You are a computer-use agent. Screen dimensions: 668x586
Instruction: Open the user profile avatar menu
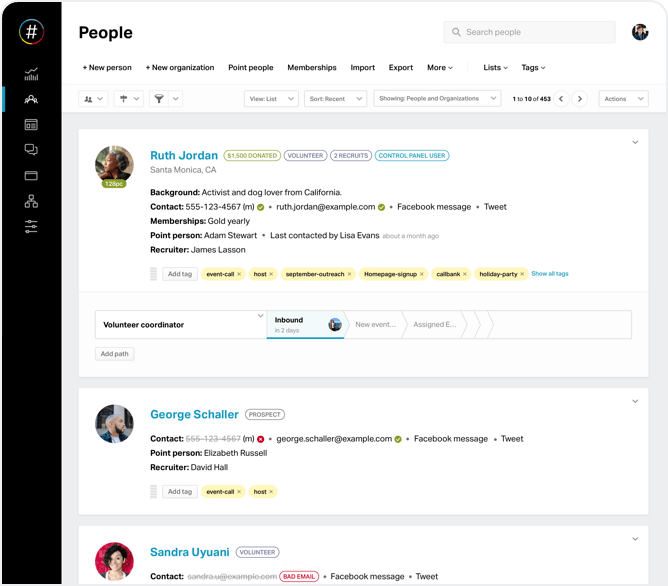(640, 32)
